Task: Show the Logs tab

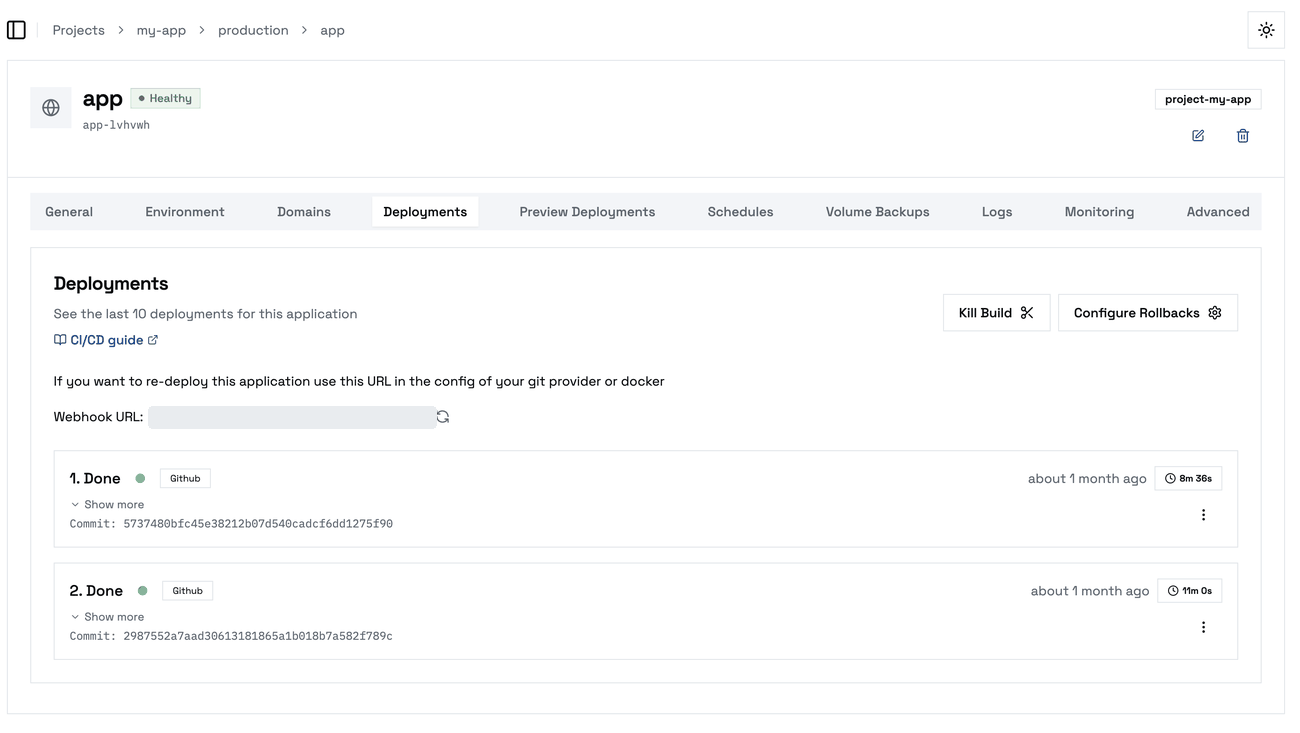Action: (997, 212)
